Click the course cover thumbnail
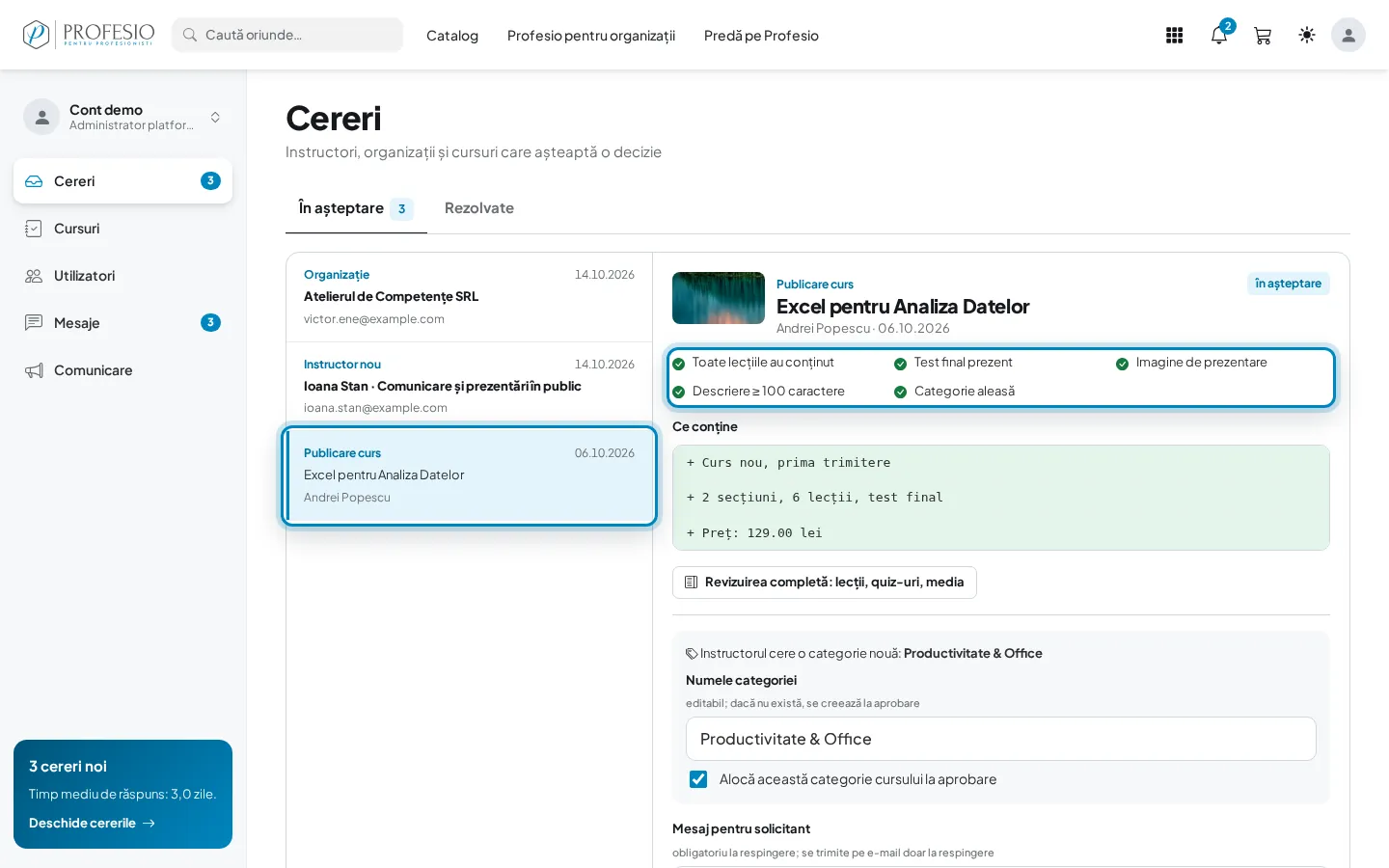Viewport: 1389px width, 868px height. pos(719,298)
